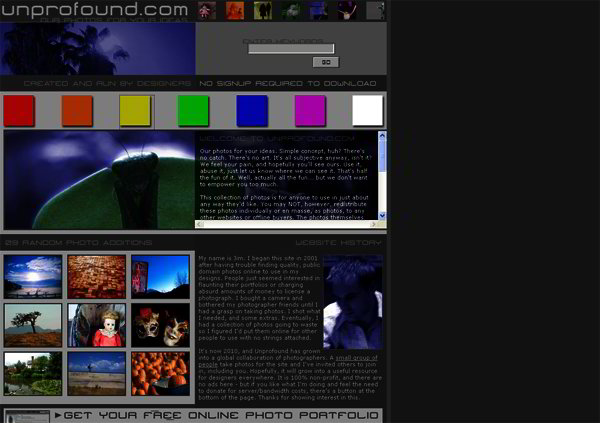Click the 'Random Photo Additions' heading

[78, 243]
